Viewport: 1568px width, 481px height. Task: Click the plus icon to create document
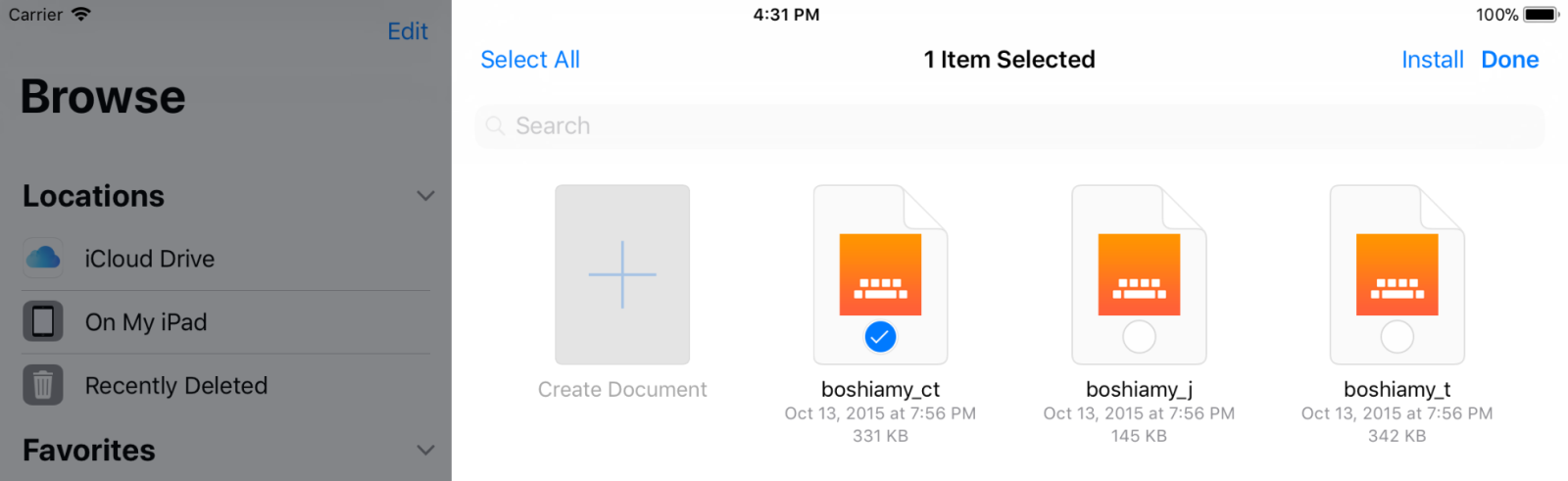(622, 274)
